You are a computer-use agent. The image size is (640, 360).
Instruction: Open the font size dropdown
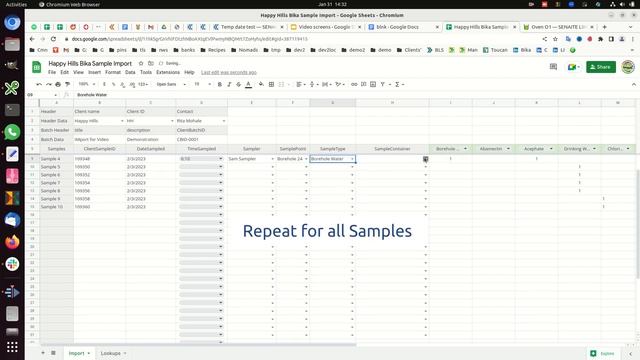(x=202, y=84)
